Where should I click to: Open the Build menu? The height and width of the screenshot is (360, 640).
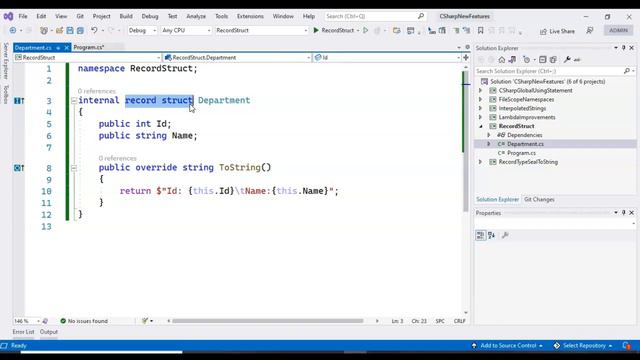tap(126, 16)
